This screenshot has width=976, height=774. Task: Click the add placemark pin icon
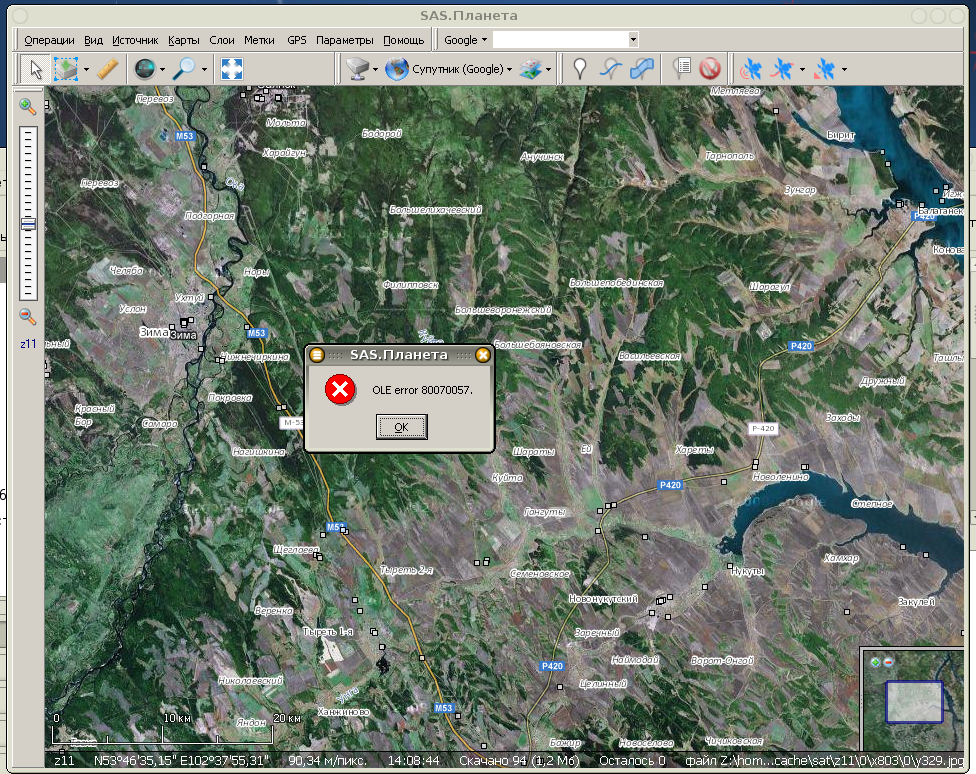pos(579,69)
